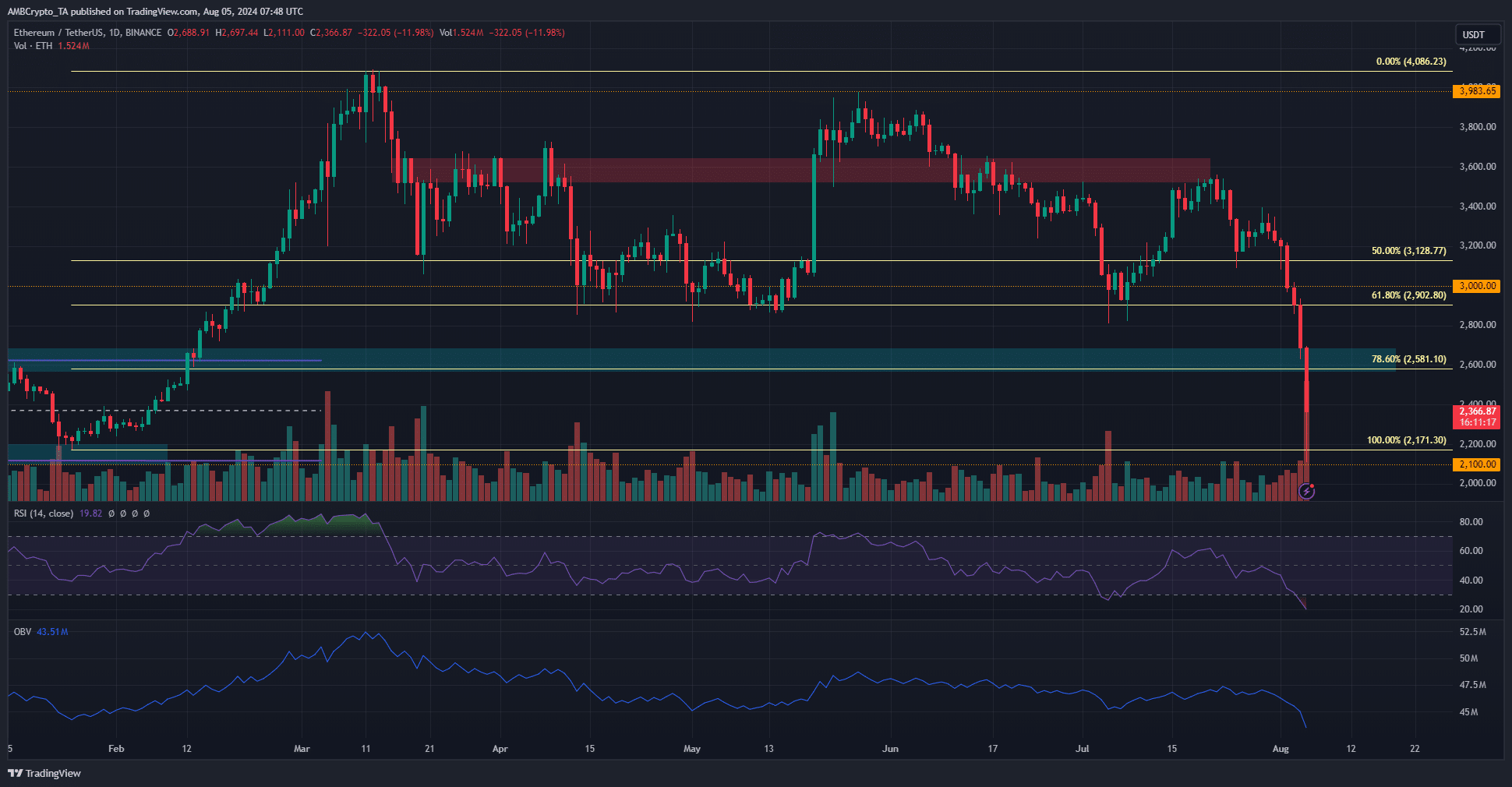The image size is (1512, 787).
Task: Click the high value H2,697.44 in header
Action: click(237, 33)
